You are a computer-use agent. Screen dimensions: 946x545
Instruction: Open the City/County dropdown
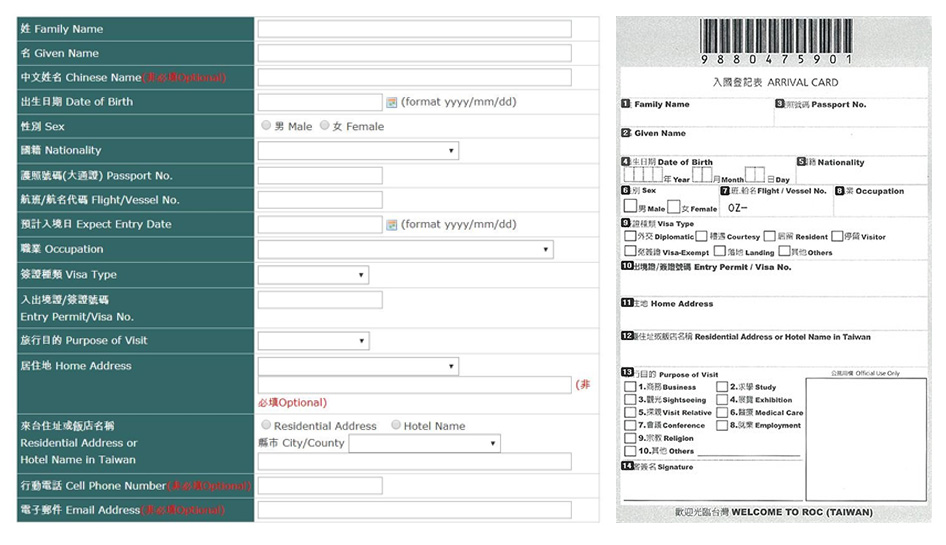tap(425, 443)
